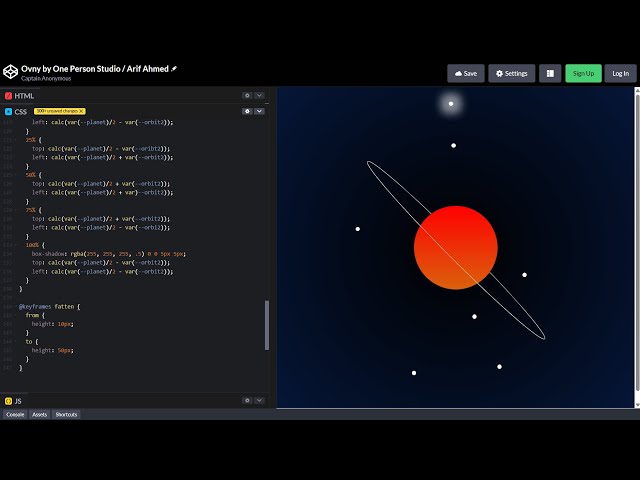Screen dimensions: 640x480
Task: Click the CSS editor vertical scrollbar thumb
Action: tap(267, 325)
